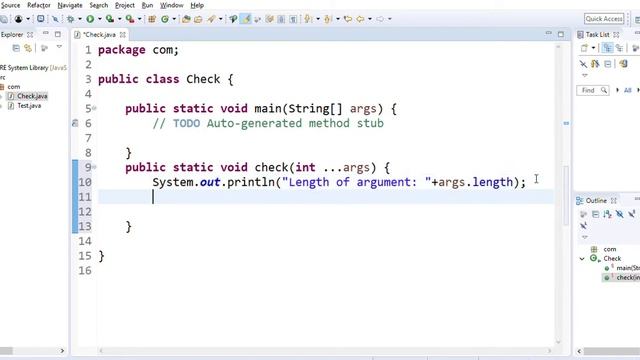The image size is (640, 360).
Task: Collapse All in Package Explorer
Action: [16, 48]
